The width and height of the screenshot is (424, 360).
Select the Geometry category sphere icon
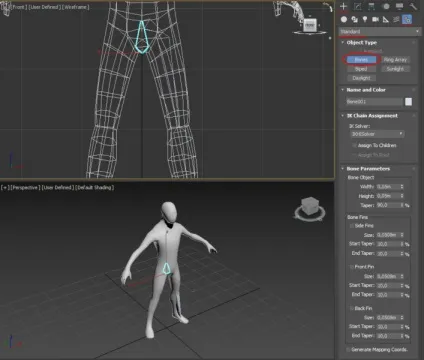point(344,19)
